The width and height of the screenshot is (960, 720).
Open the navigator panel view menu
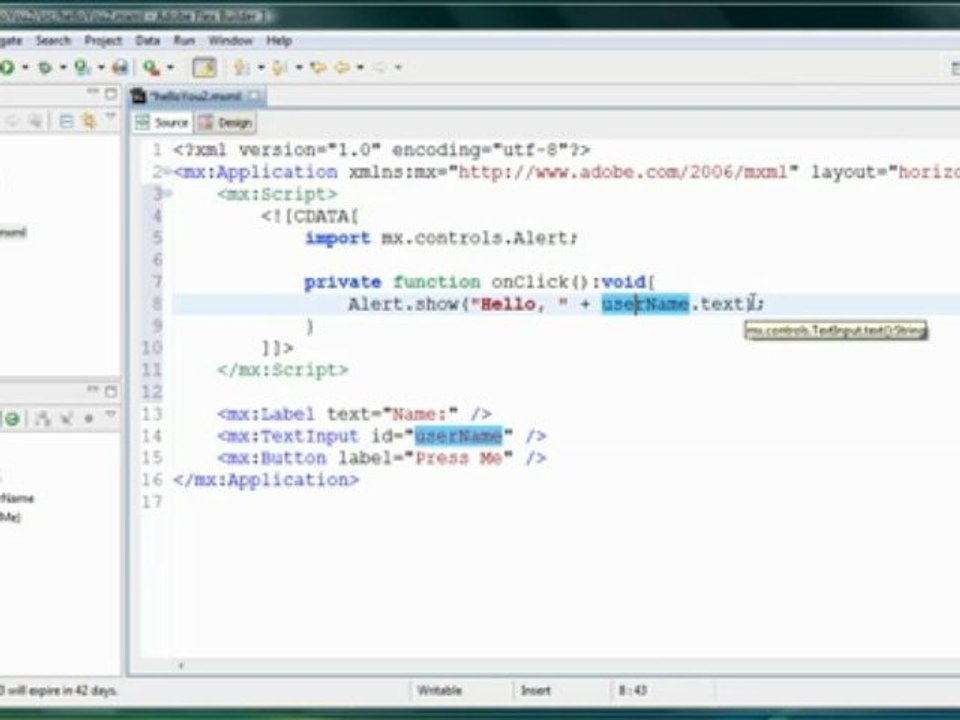pyautogui.click(x=110, y=116)
